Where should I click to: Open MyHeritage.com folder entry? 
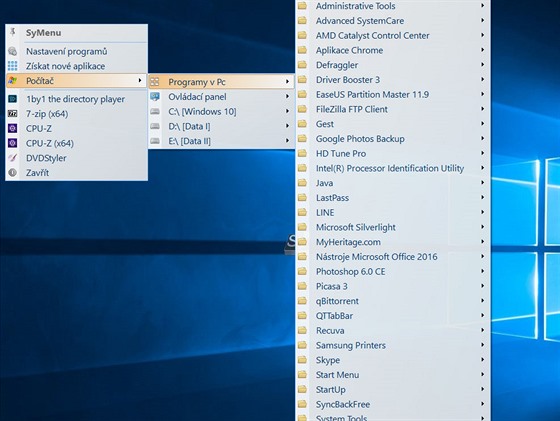393,242
